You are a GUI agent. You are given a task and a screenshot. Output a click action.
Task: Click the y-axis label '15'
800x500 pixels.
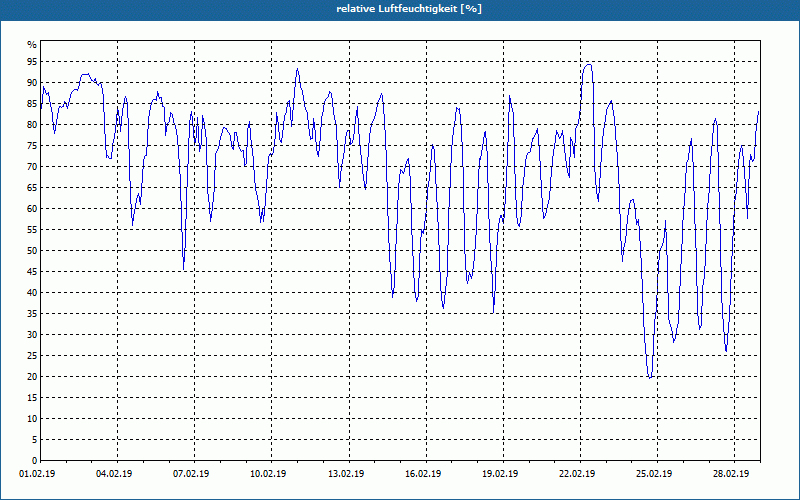[x=32, y=397]
